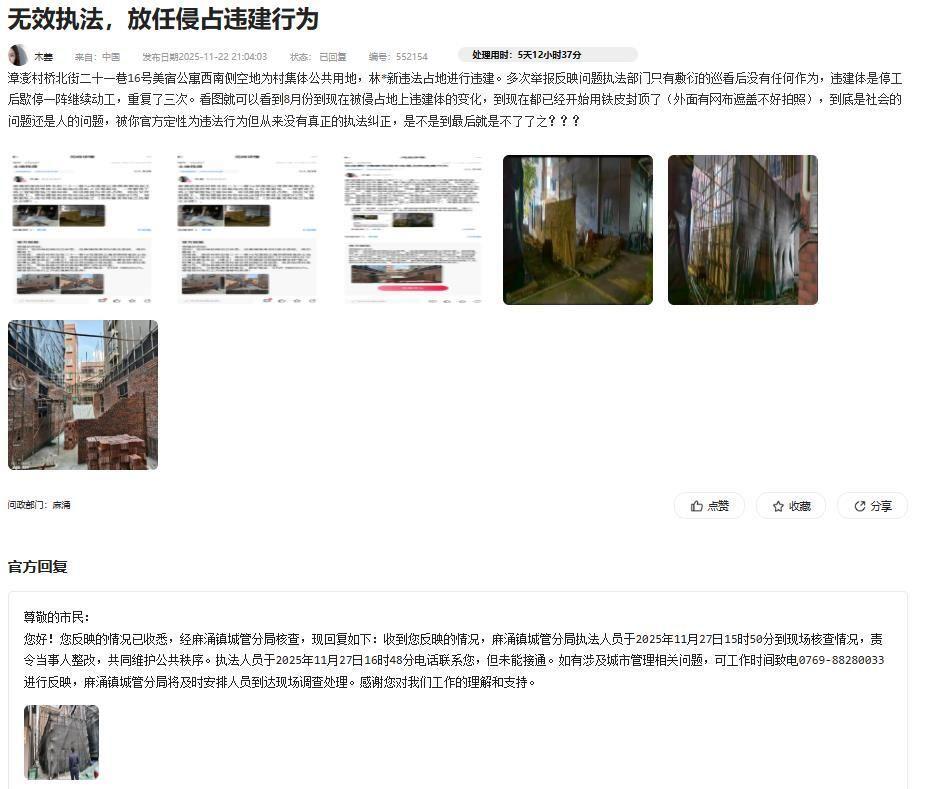View the night-time alley photo
This screenshot has height=789, width=927.
tap(577, 230)
